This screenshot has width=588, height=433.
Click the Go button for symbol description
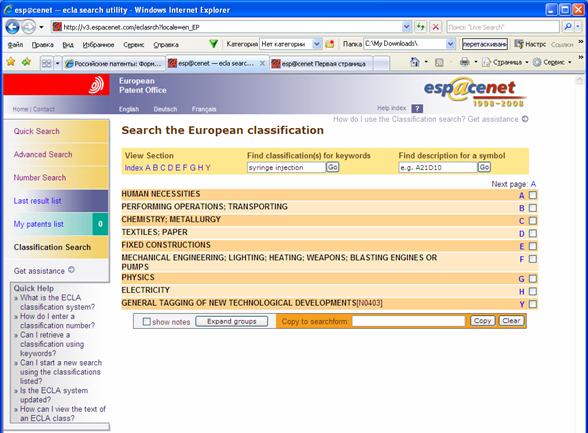pyautogui.click(x=484, y=167)
